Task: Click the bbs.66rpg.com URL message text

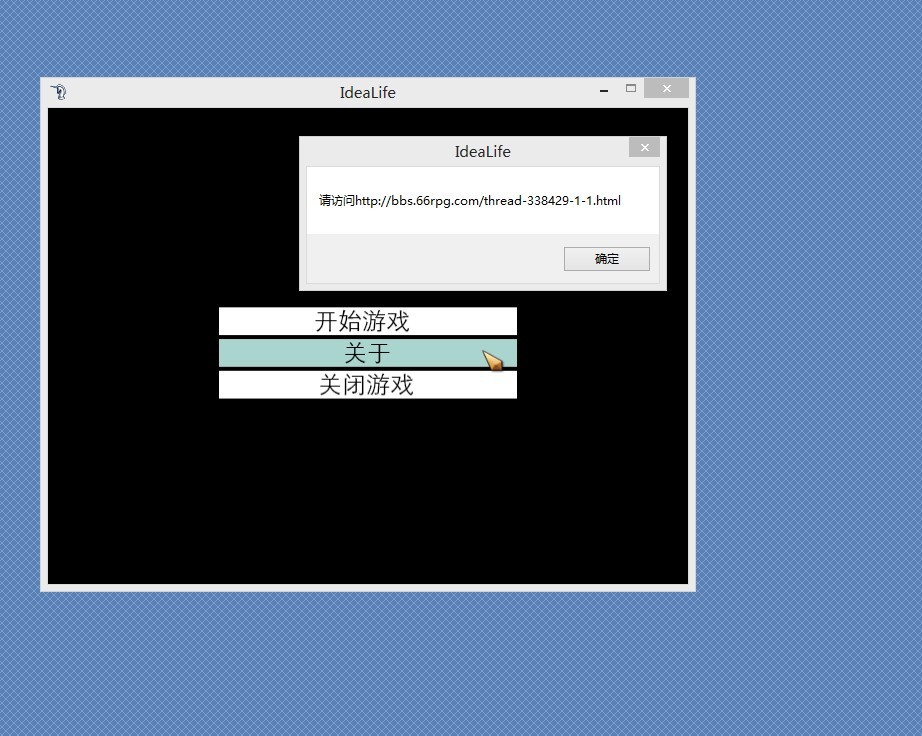Action: 469,201
